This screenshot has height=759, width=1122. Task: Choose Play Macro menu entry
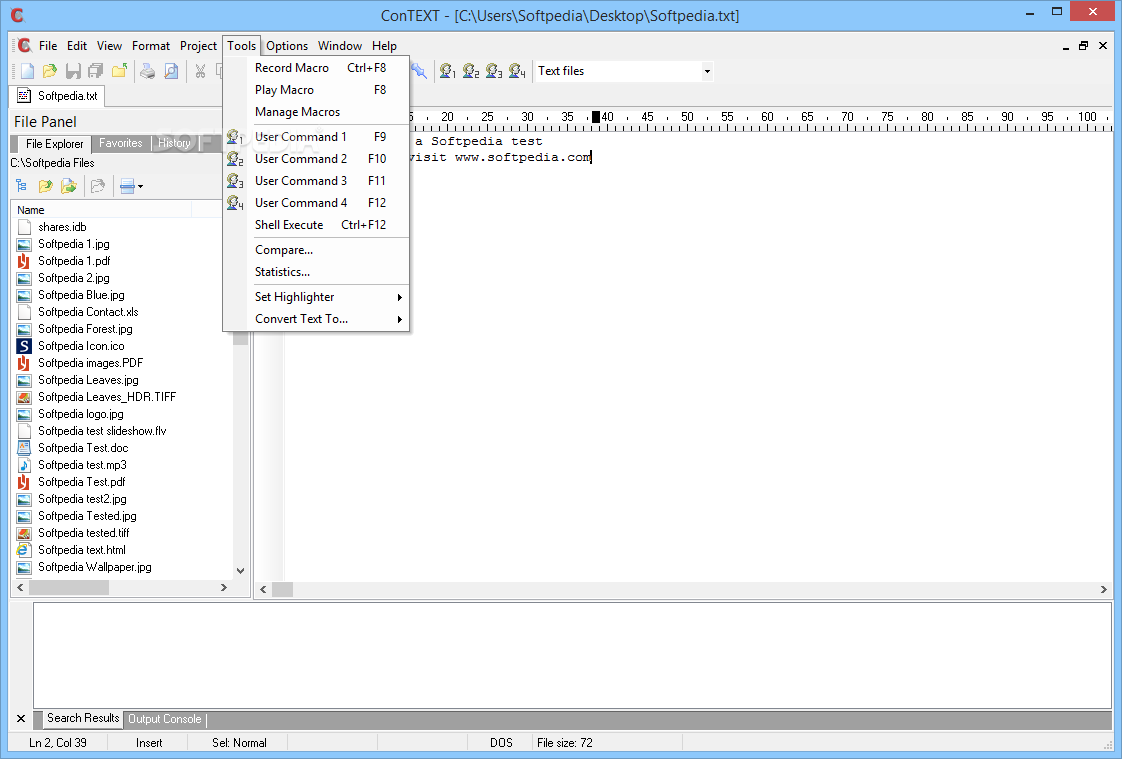[x=316, y=90]
